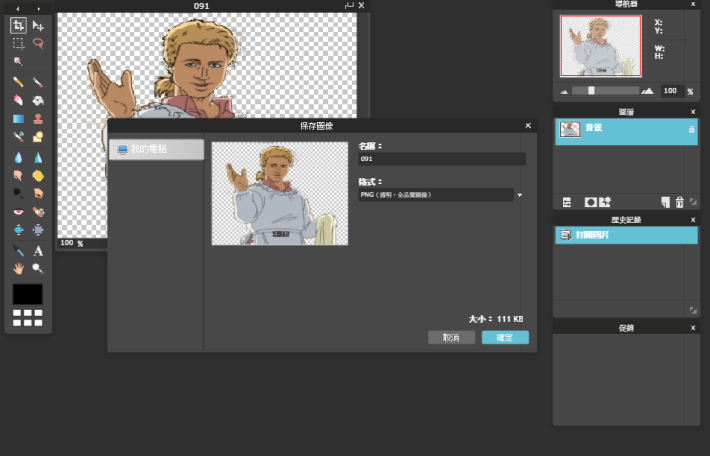The height and width of the screenshot is (456, 710).
Task: Click the navigator zoom percentage field showing 100
Action: (x=672, y=91)
